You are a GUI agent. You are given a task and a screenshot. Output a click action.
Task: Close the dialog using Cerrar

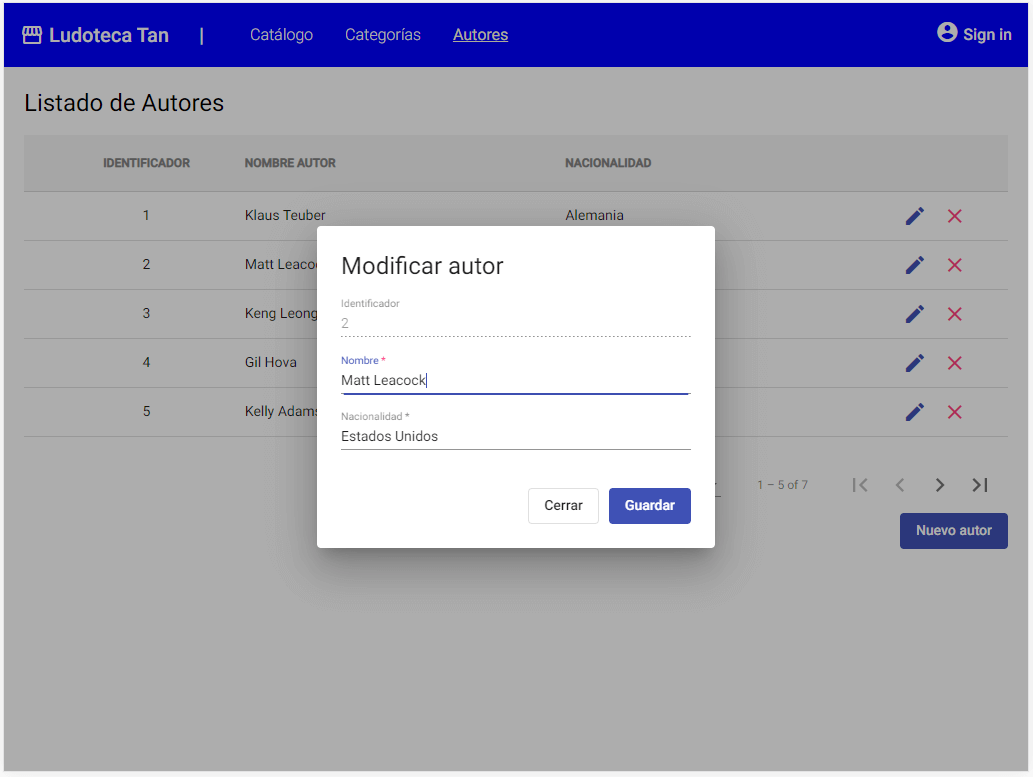coord(563,505)
